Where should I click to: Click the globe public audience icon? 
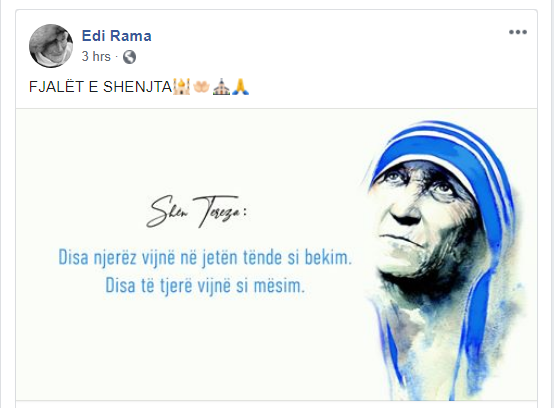tap(129, 57)
